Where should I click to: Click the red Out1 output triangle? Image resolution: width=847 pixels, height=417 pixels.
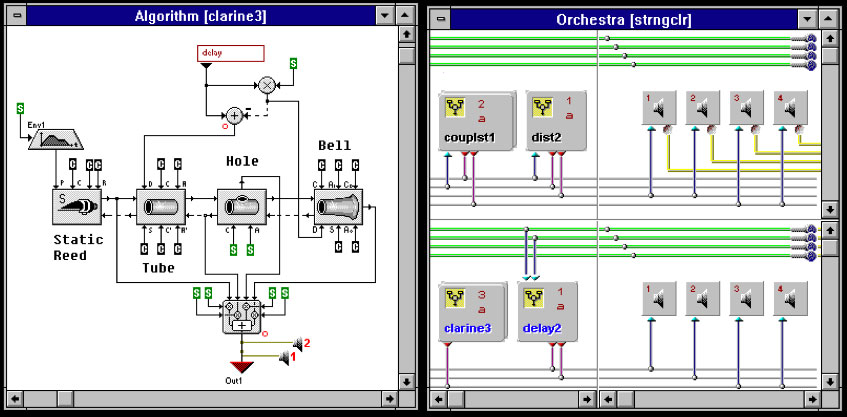coord(239,367)
